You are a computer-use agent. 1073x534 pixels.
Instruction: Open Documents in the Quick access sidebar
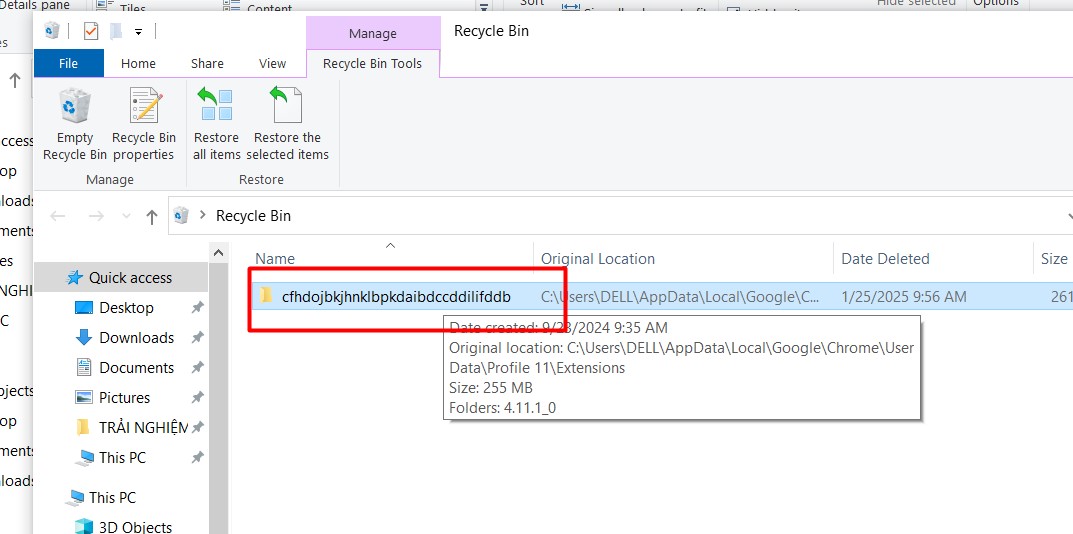click(136, 368)
